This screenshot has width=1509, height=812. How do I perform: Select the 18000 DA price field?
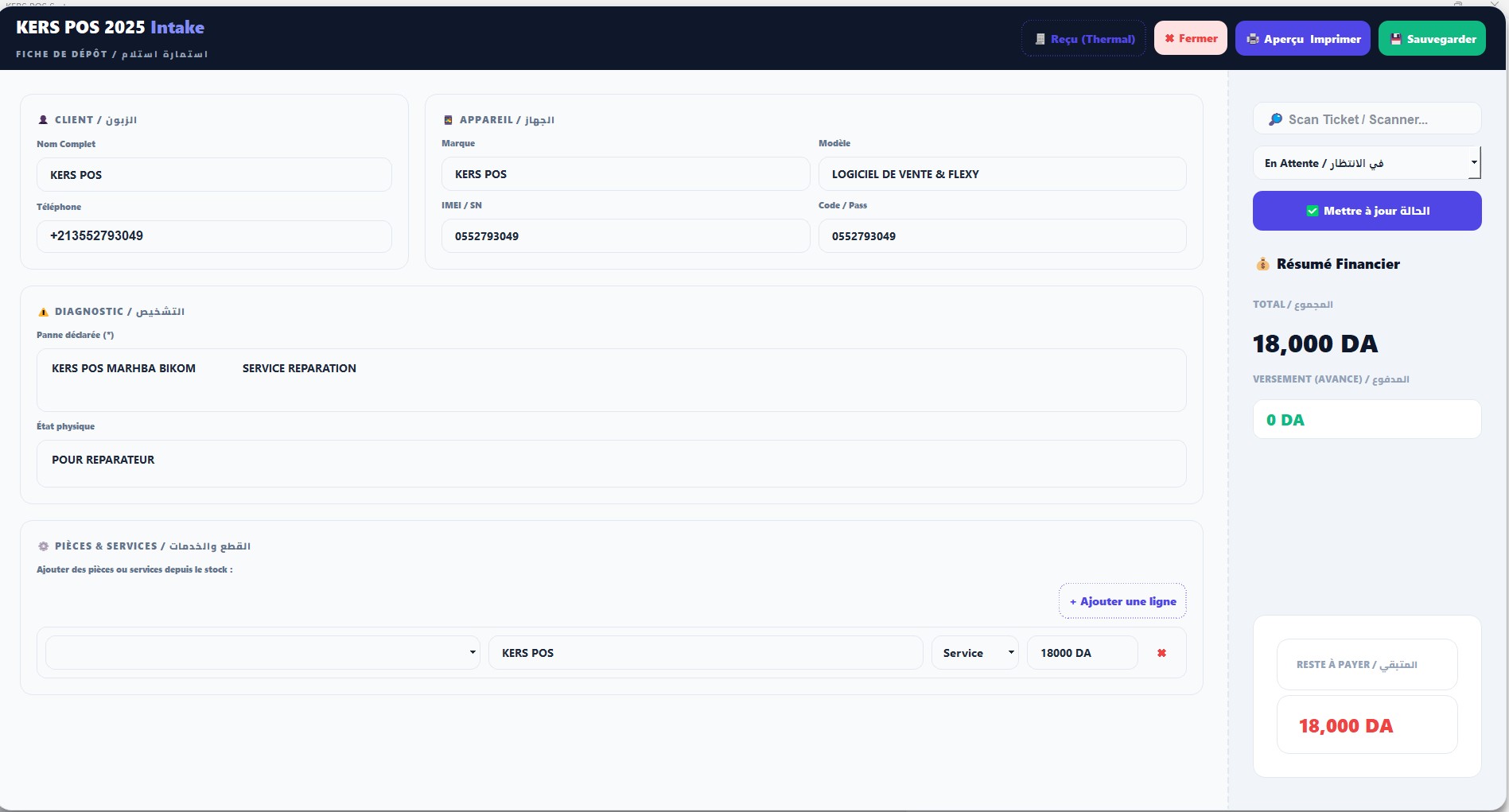pyautogui.click(x=1082, y=653)
